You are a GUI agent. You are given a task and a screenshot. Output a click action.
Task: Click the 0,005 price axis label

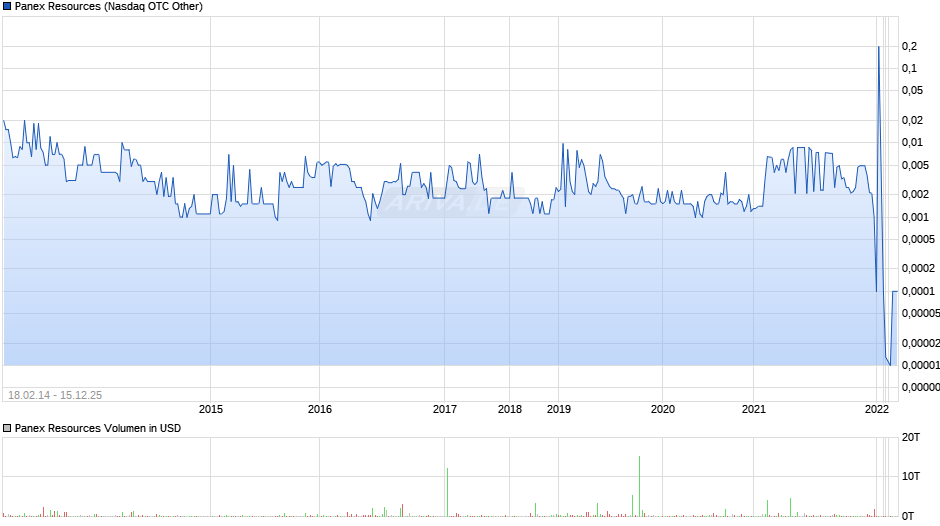tap(915, 165)
